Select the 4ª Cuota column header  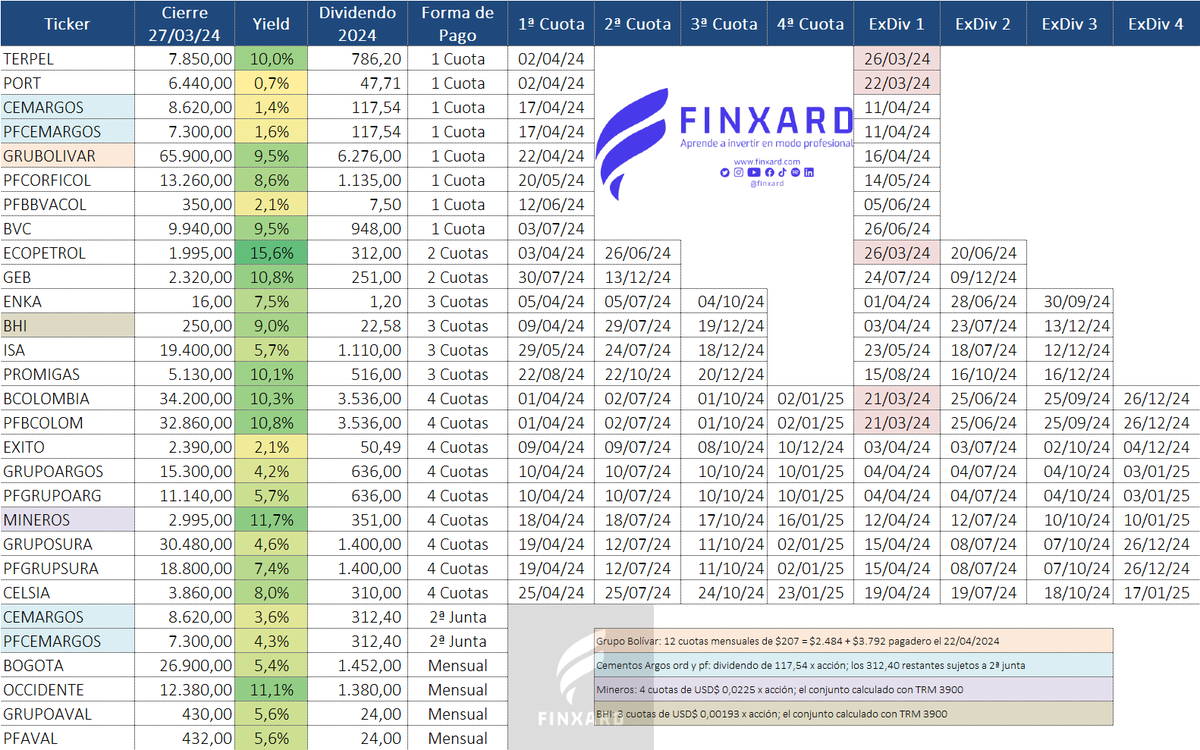point(810,23)
